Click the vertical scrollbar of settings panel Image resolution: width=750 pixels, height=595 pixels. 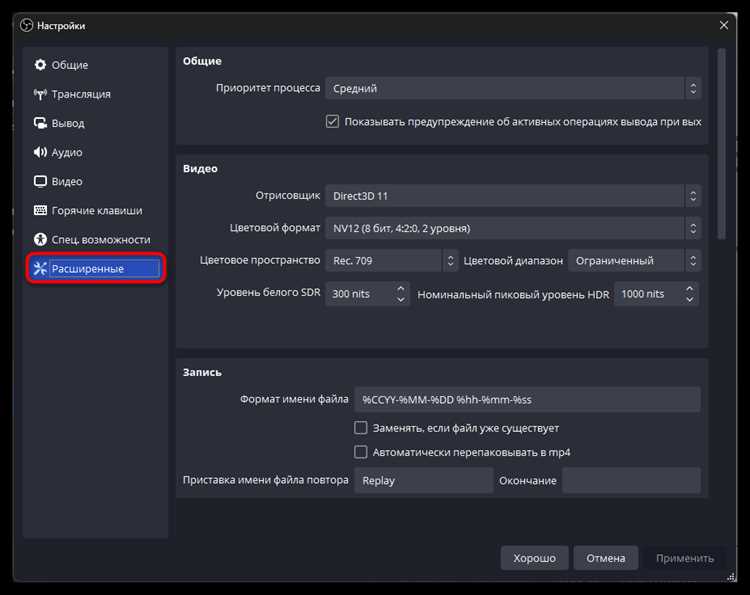point(721,143)
